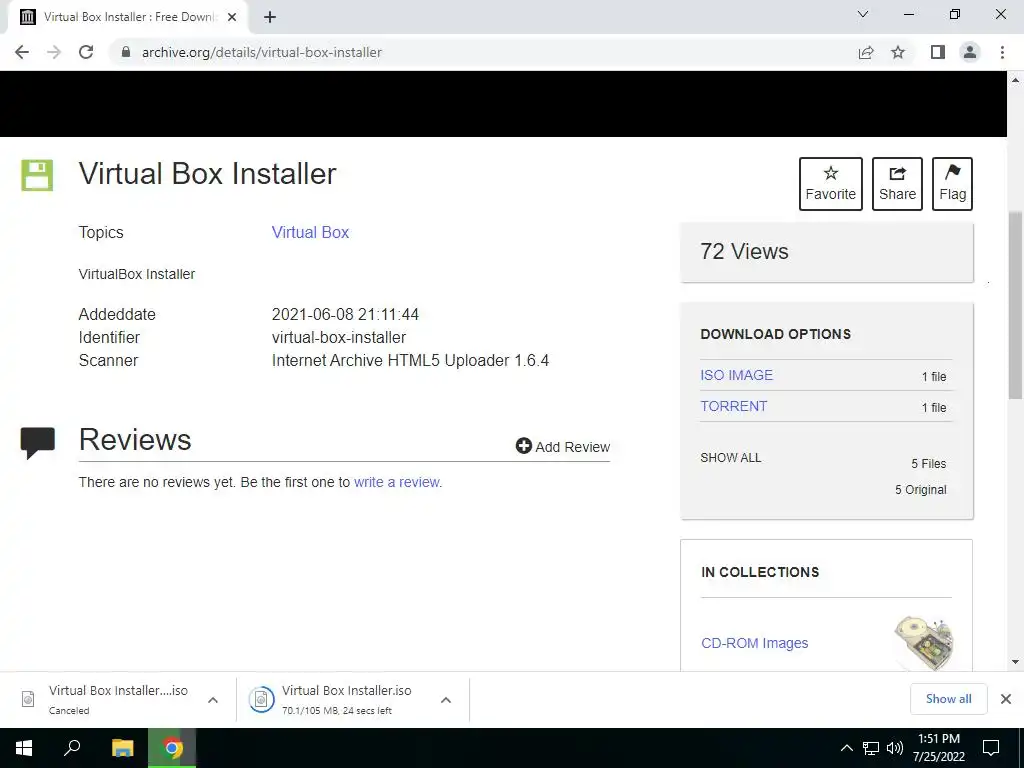Open the Windows Start menu
The image size is (1024, 768).
click(x=24, y=748)
